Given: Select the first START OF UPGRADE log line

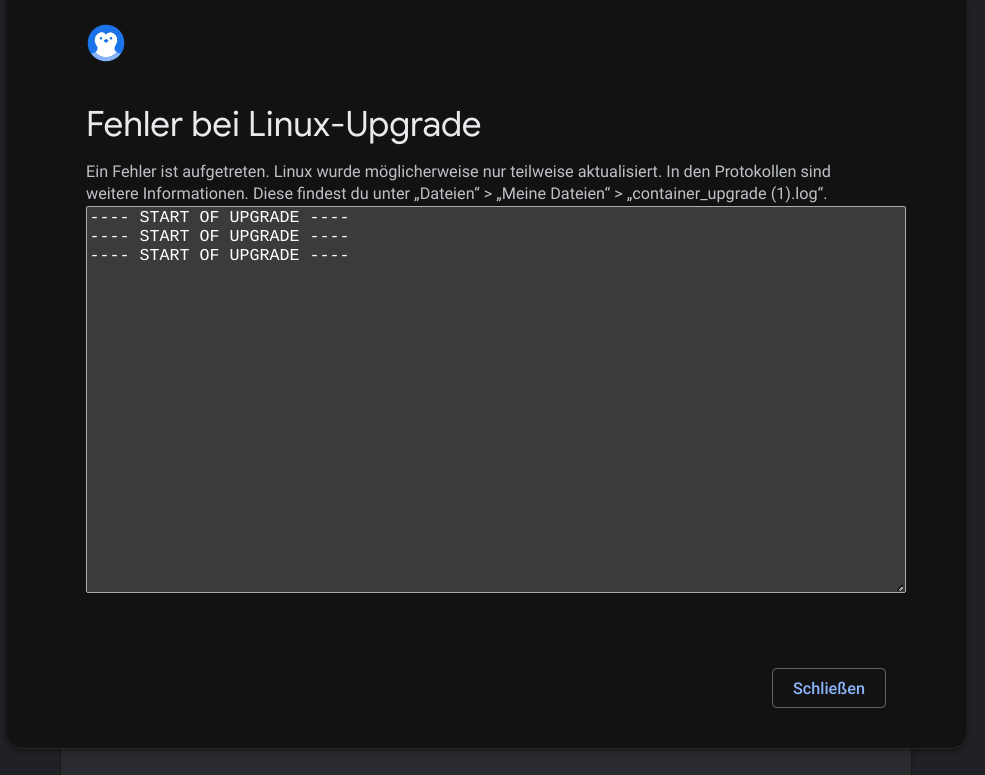Looking at the screenshot, I should (x=219, y=217).
